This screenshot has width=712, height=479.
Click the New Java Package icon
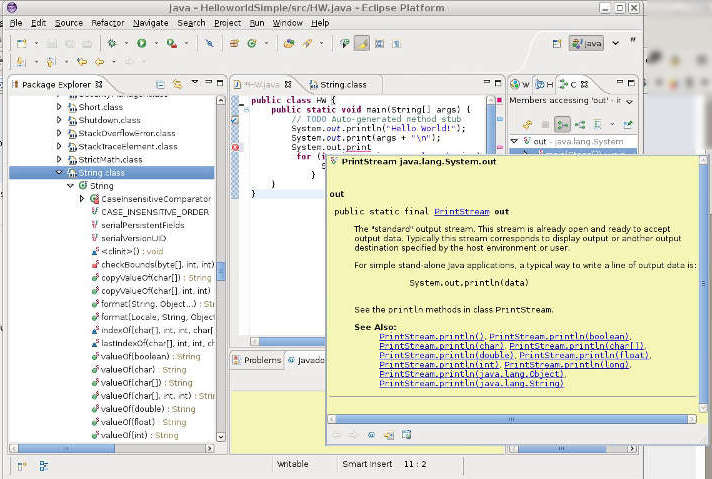click(x=234, y=44)
